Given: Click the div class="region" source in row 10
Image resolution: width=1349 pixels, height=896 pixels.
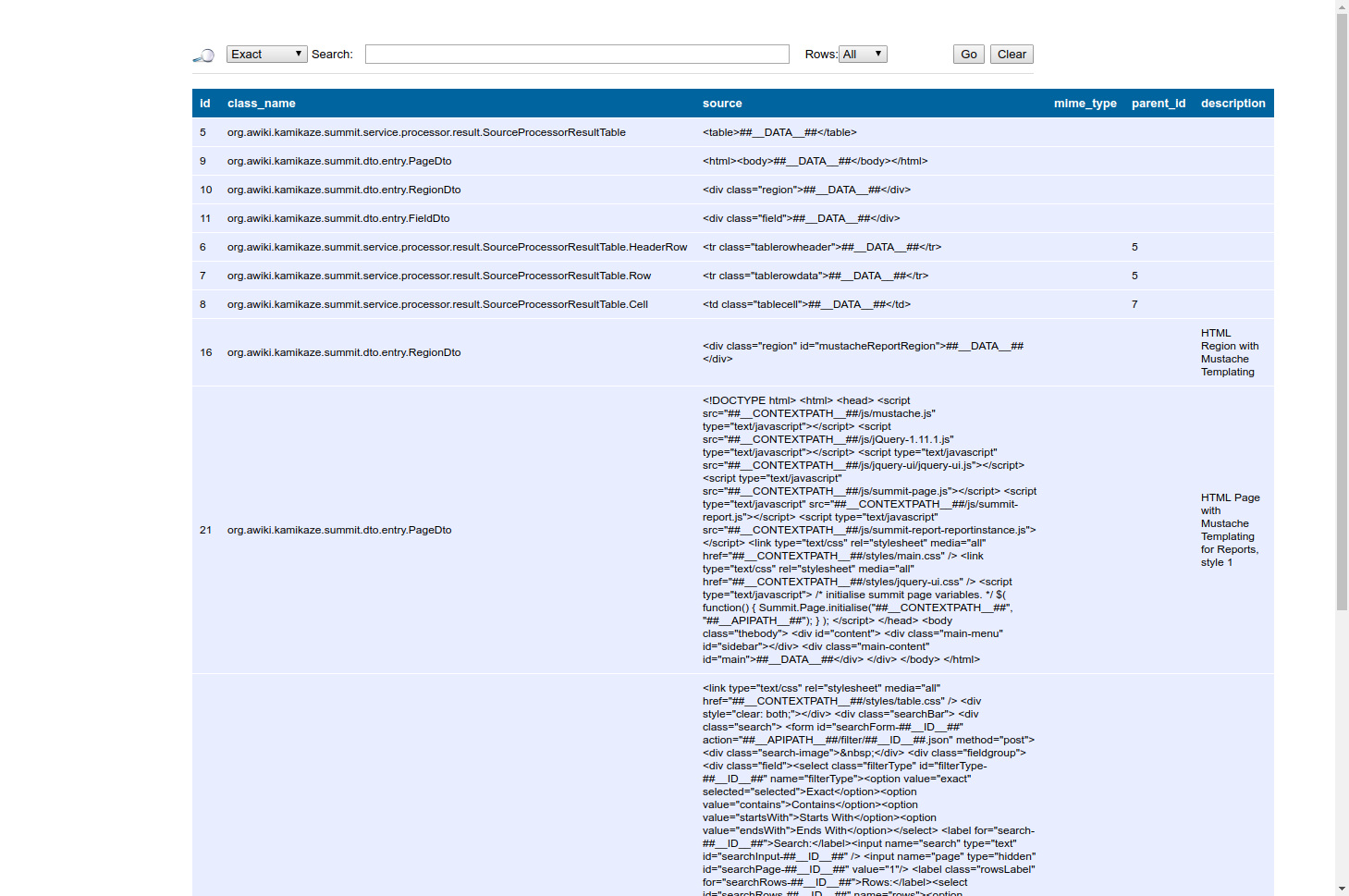Looking at the screenshot, I should (806, 190).
